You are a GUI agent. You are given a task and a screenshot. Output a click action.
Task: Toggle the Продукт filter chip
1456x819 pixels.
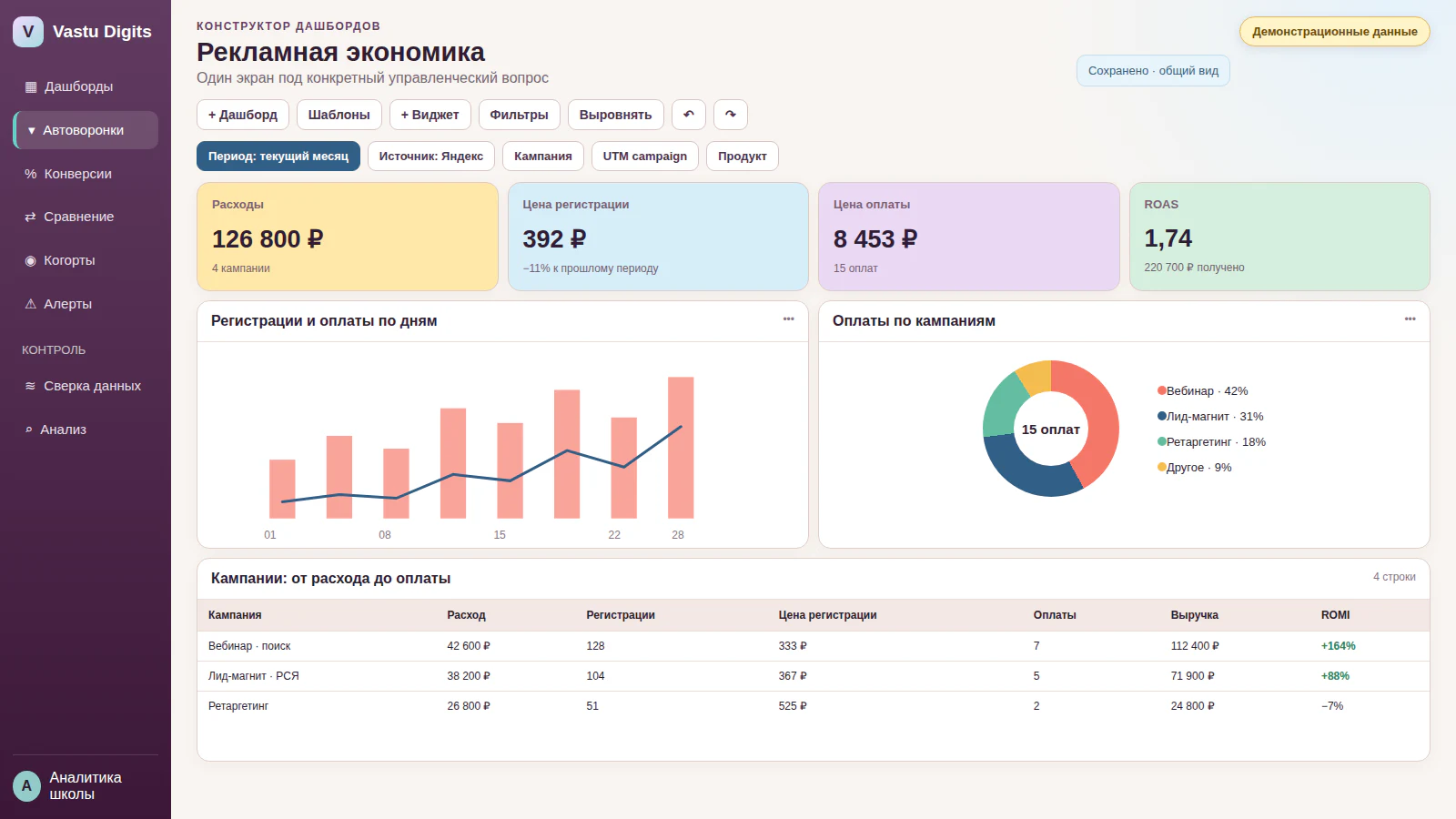[x=743, y=157]
